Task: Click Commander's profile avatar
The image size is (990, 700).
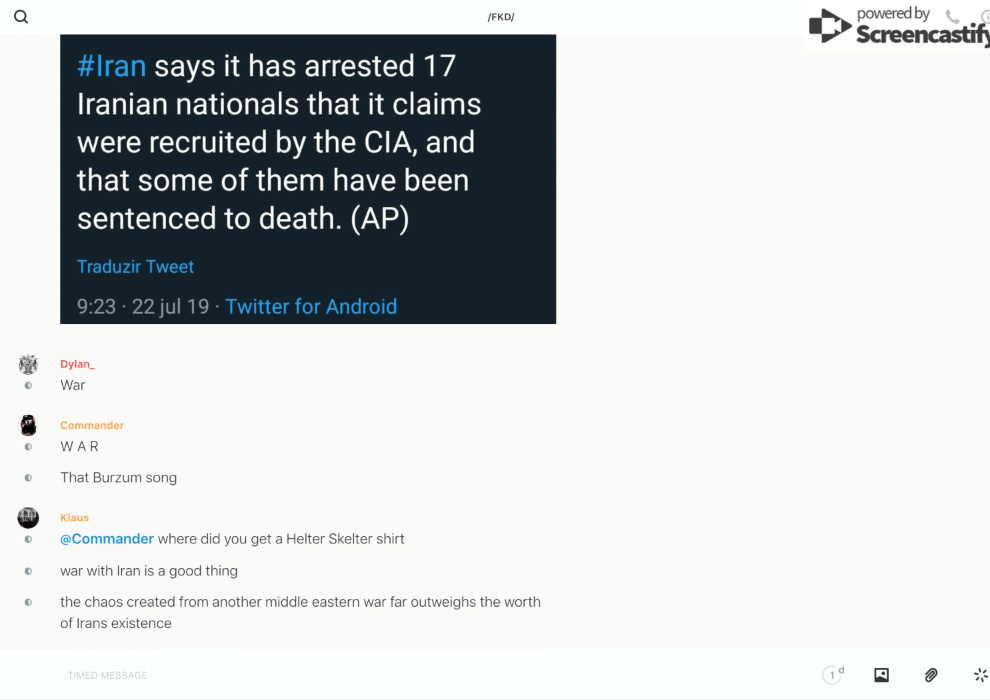Action: (28, 425)
